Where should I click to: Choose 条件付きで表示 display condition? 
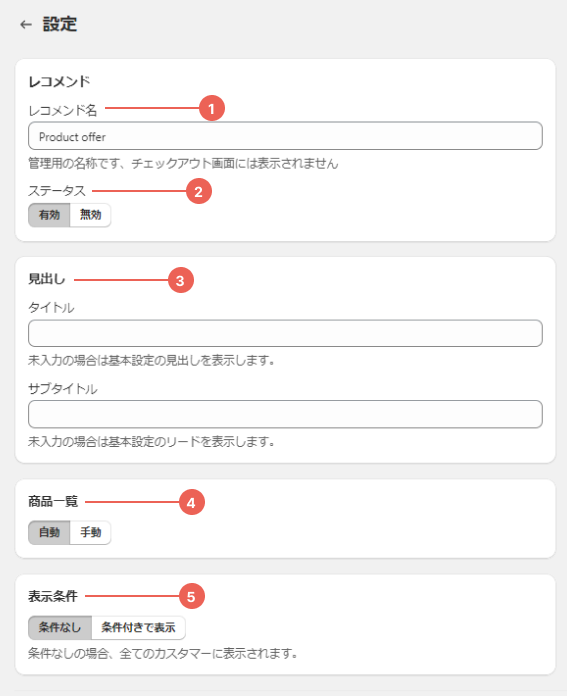138,627
